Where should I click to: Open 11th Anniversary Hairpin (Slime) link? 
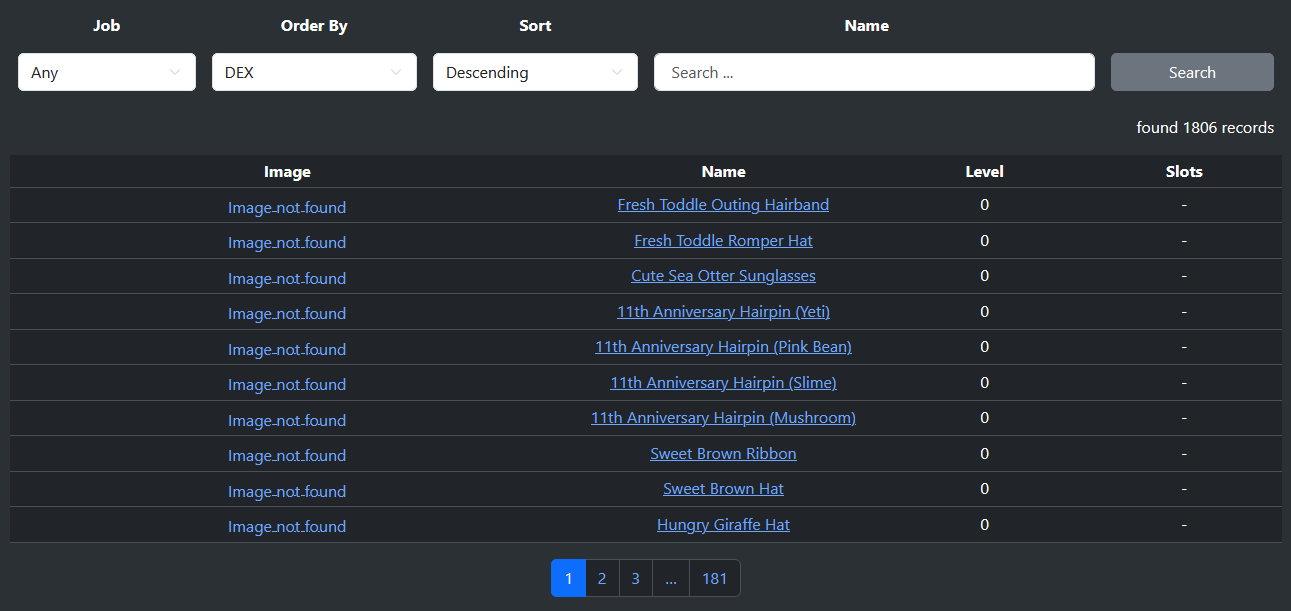(723, 383)
